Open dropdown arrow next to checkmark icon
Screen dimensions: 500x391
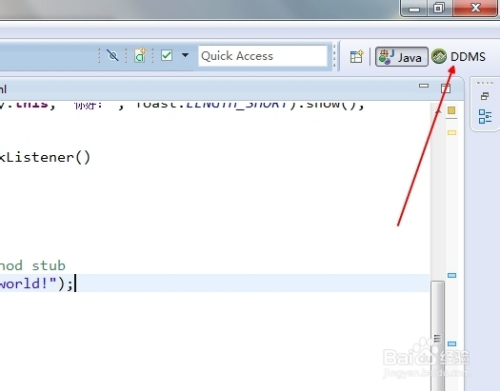(185, 55)
